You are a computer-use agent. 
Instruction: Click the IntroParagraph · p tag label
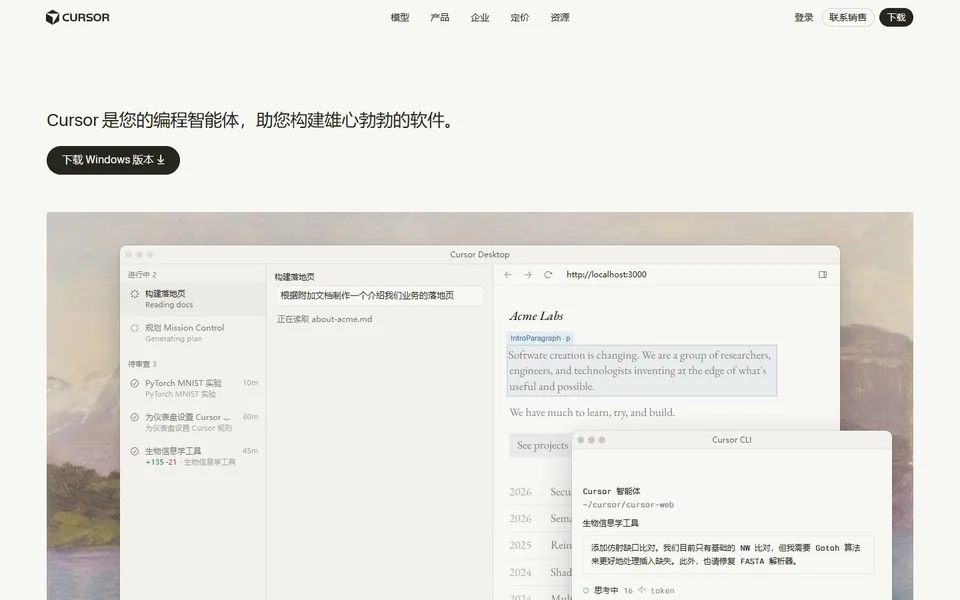(540, 338)
